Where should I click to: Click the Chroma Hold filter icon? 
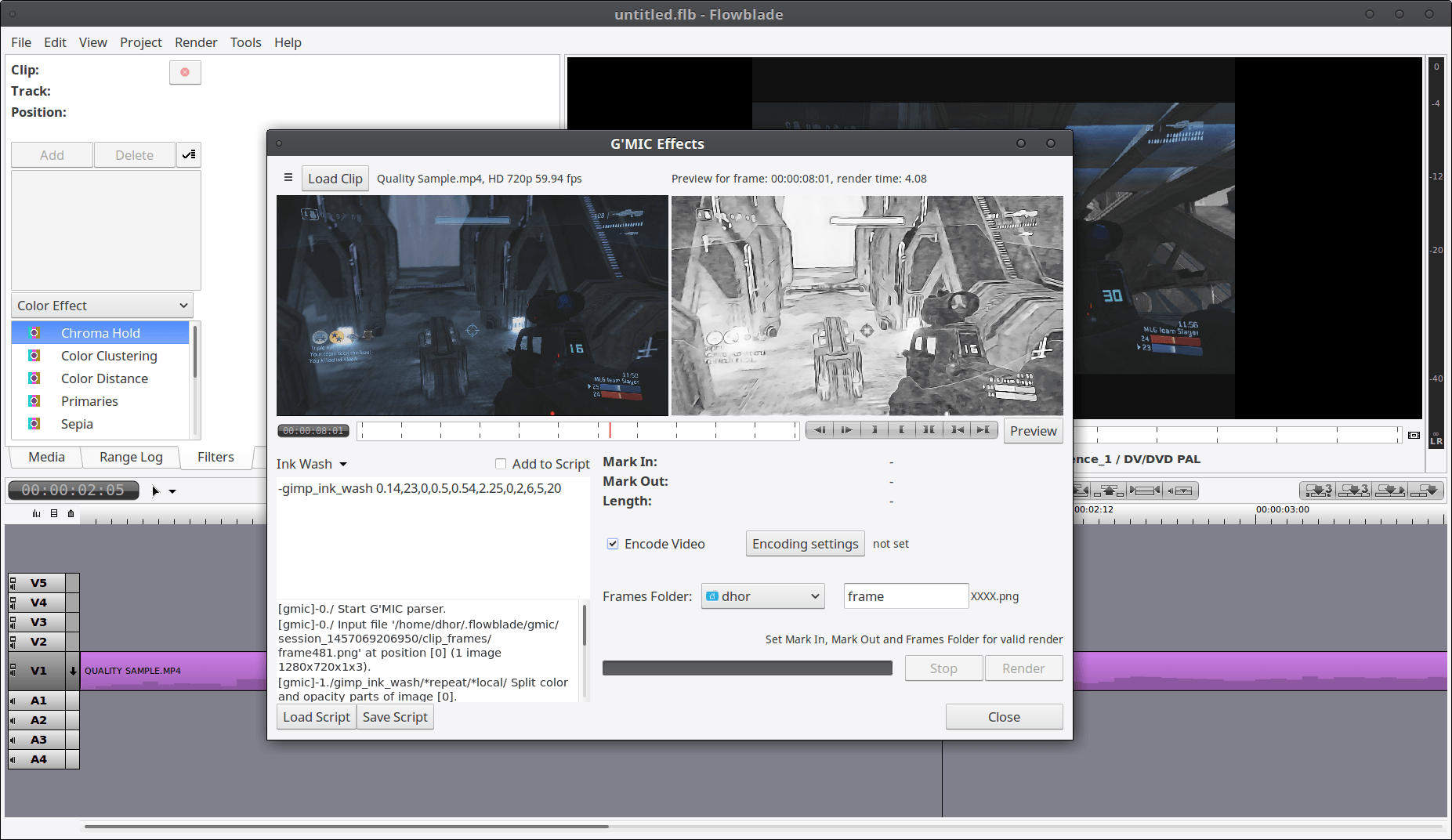click(x=34, y=333)
